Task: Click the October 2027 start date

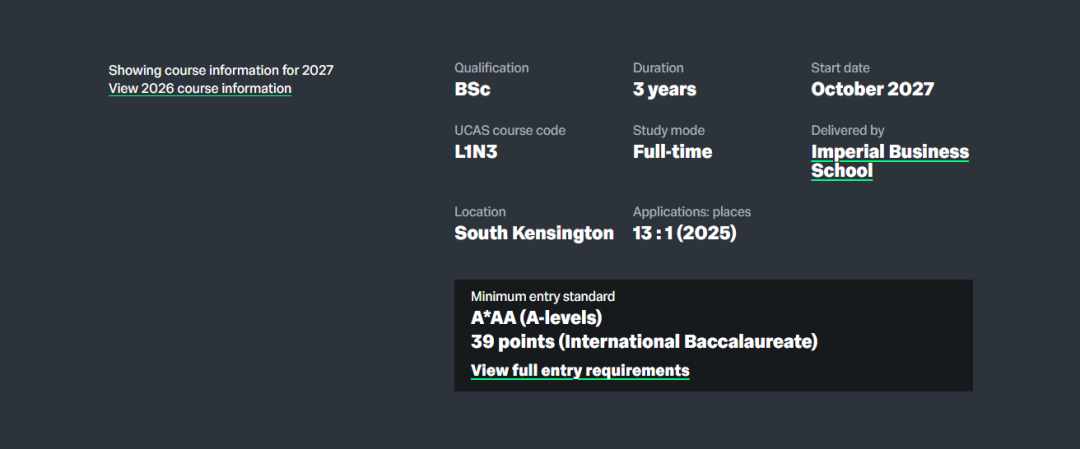Action: pos(872,89)
